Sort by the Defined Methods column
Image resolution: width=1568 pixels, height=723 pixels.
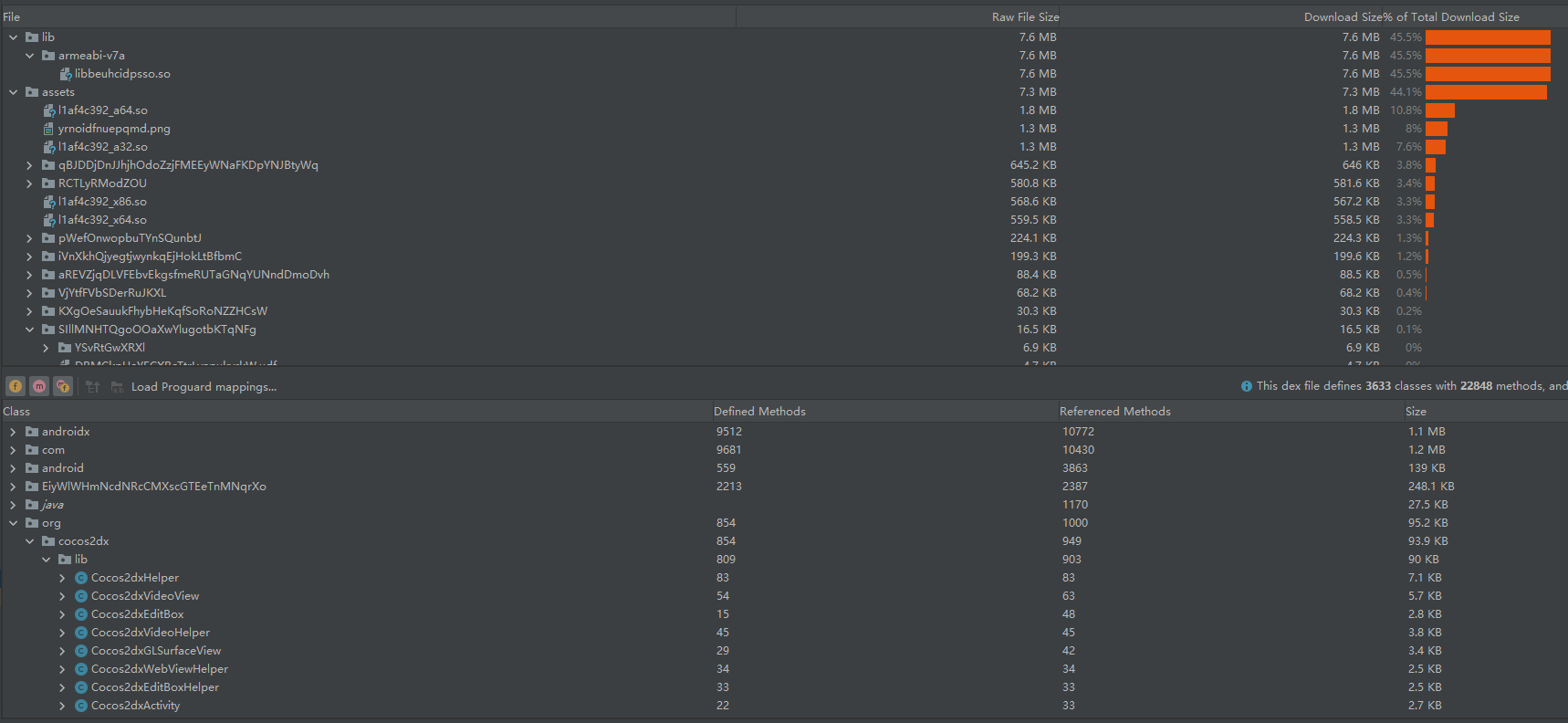pos(759,412)
